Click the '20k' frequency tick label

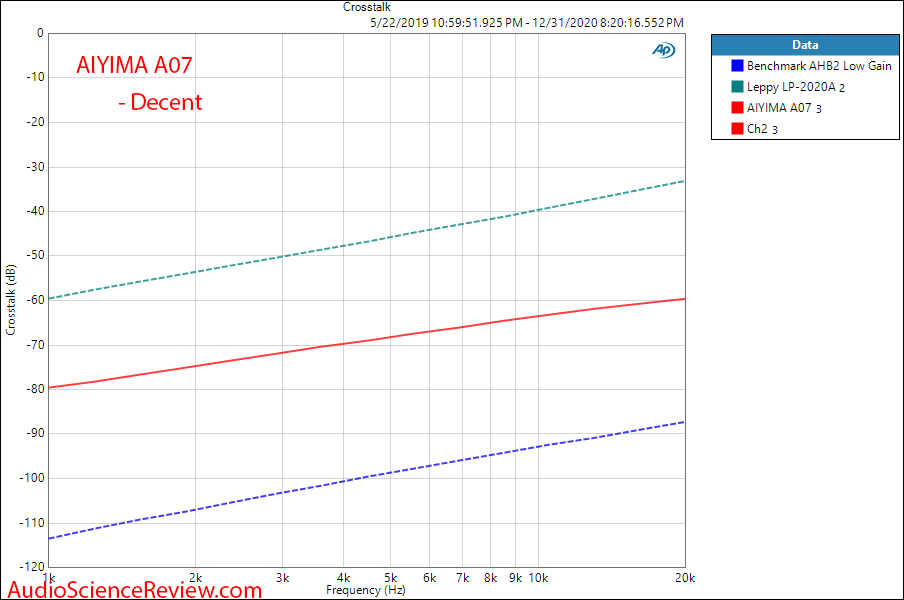685,578
